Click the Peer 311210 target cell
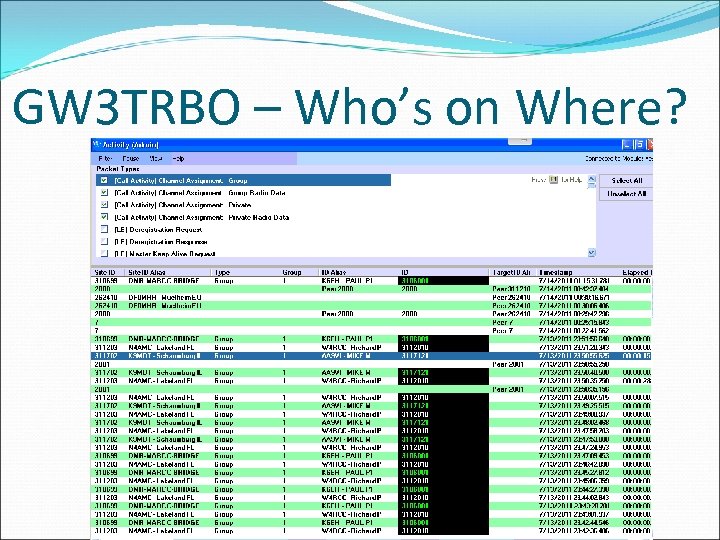Image resolution: width=720 pixels, height=540 pixels. pos(511,289)
